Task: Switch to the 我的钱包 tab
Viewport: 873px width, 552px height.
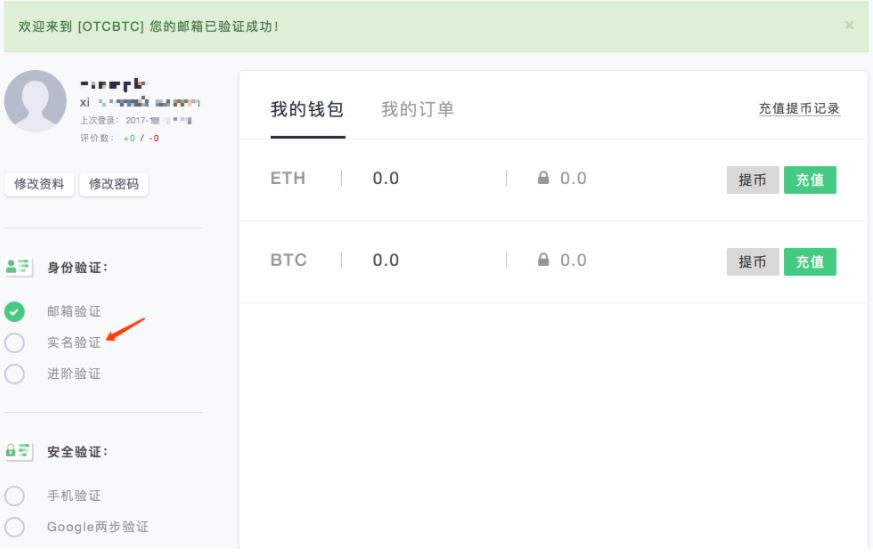Action: [x=307, y=109]
